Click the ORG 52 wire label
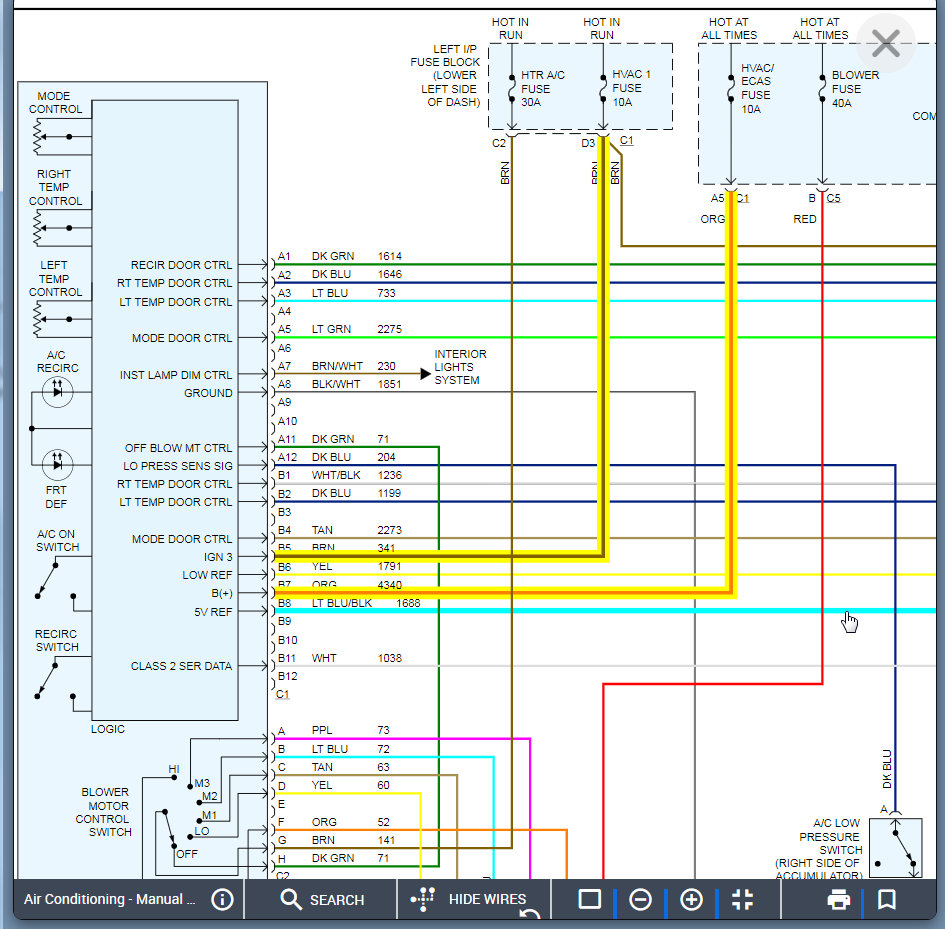The image size is (945, 929). coord(350,822)
